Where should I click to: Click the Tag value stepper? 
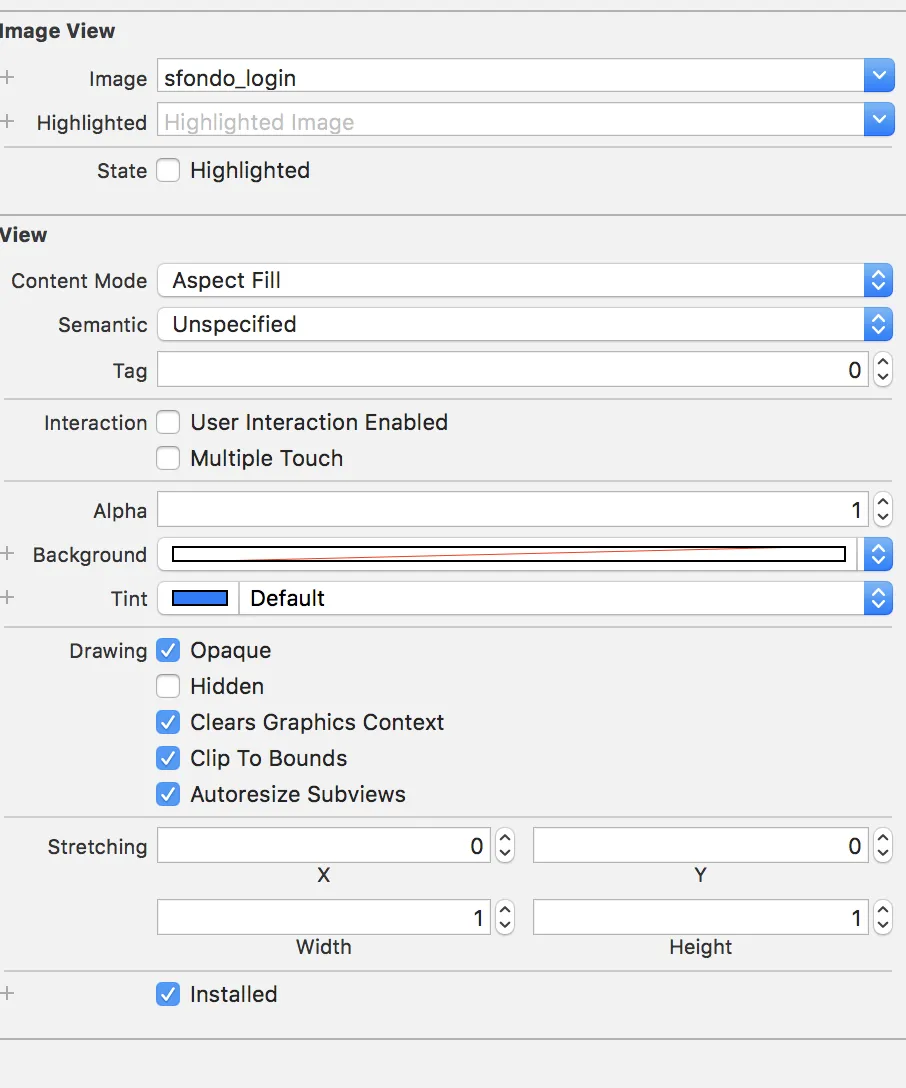[882, 370]
